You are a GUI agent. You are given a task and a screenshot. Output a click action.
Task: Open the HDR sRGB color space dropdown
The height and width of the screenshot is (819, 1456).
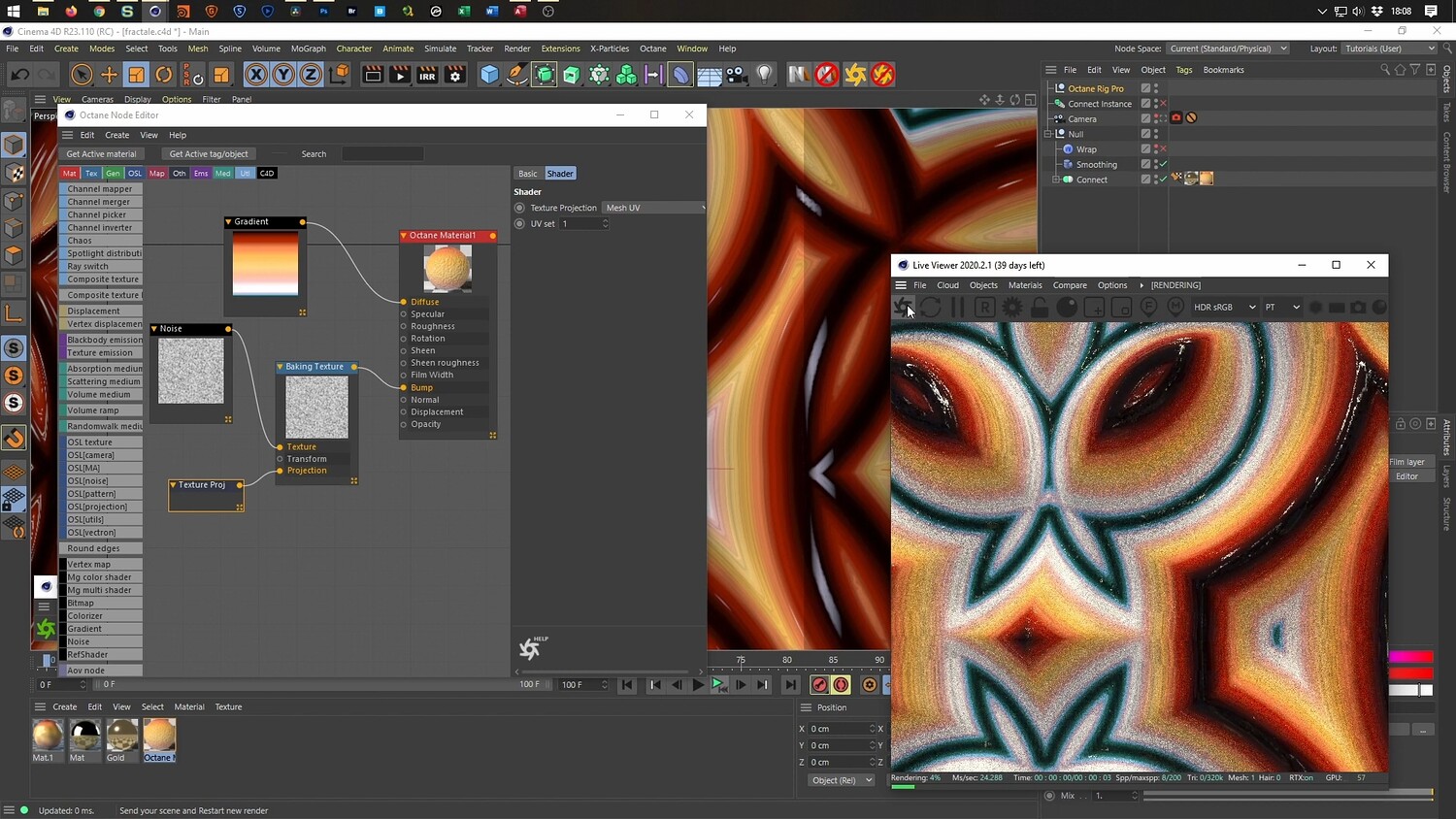pyautogui.click(x=1224, y=307)
